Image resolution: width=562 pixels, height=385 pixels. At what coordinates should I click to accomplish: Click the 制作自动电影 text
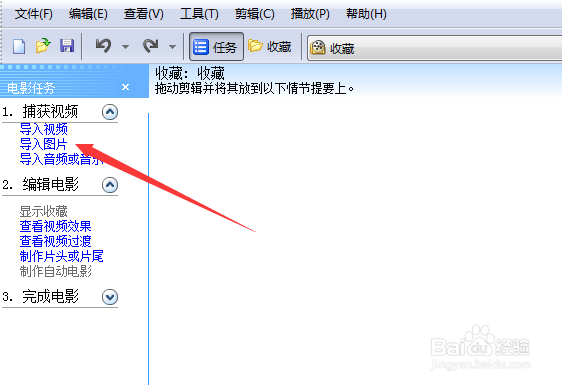56,271
